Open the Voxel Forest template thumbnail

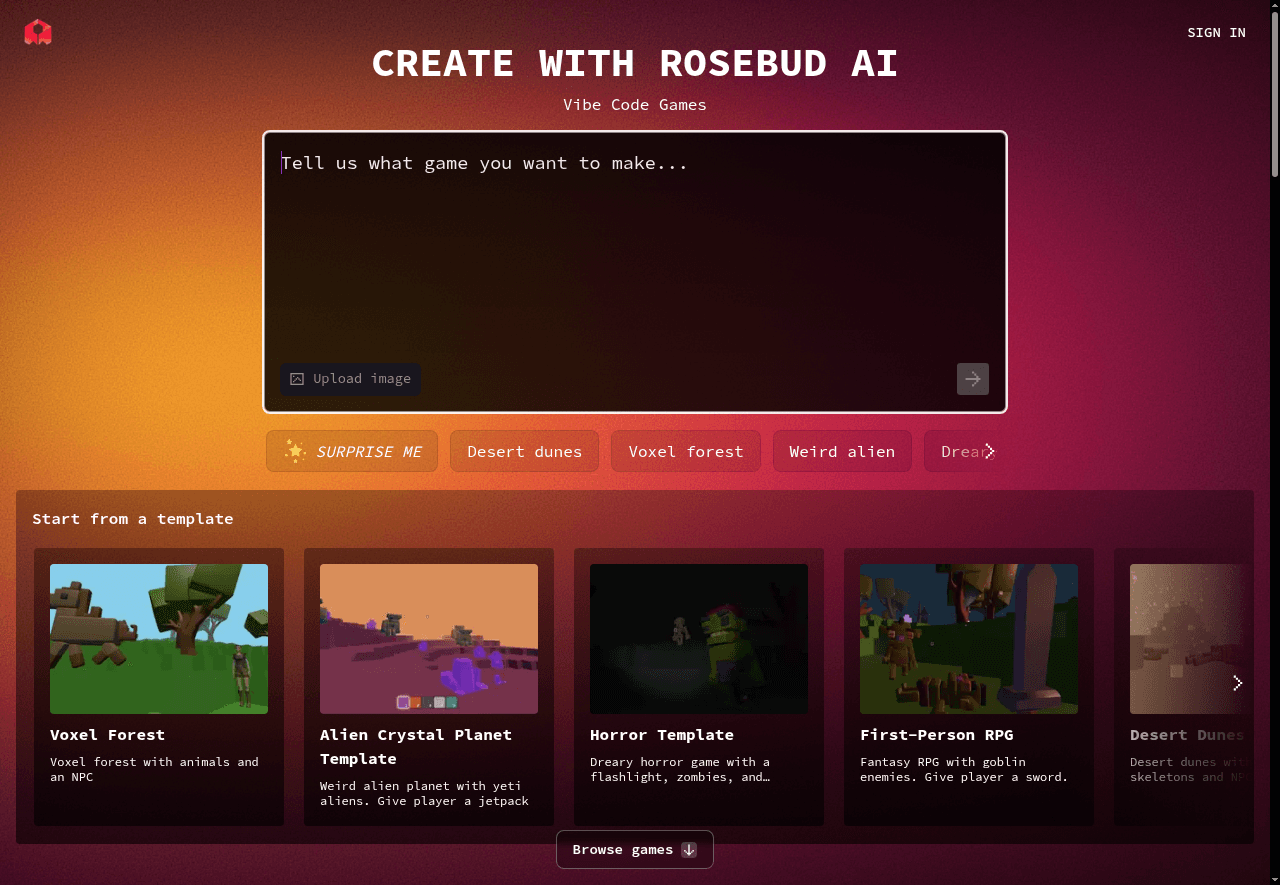158,638
